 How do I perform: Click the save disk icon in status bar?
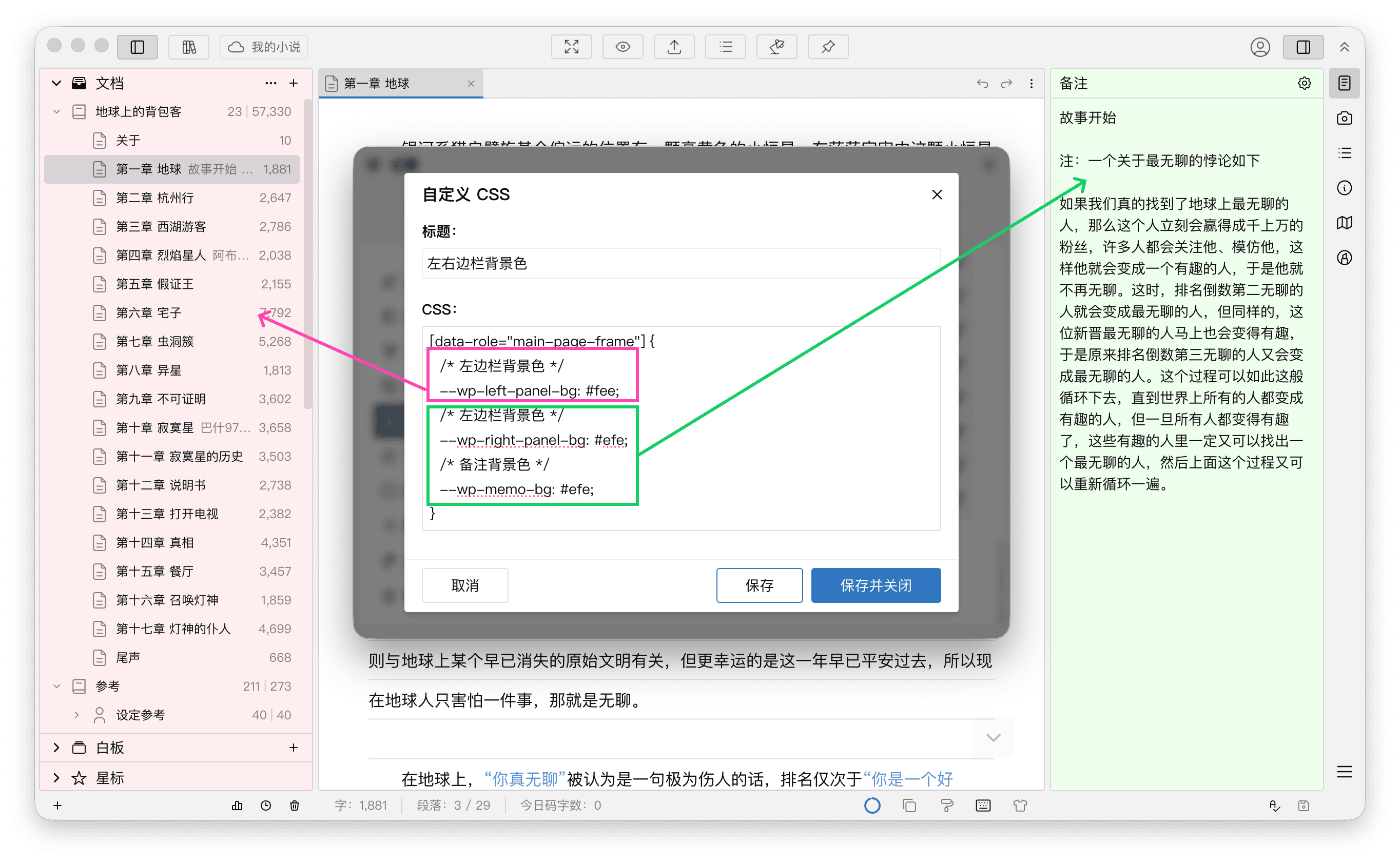[1304, 806]
